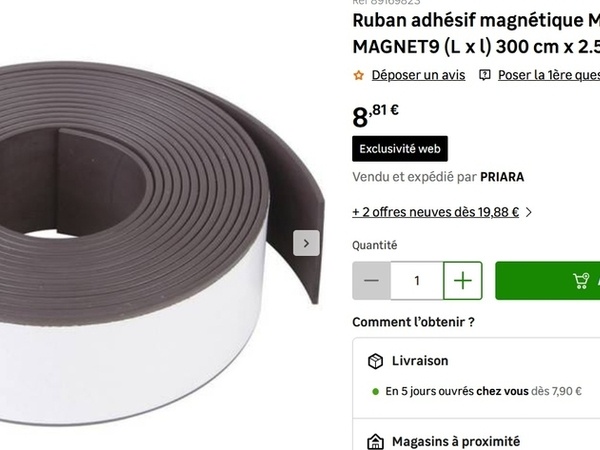Open the PRIARA seller link
Screen dimensions: 600x450
tap(502, 177)
